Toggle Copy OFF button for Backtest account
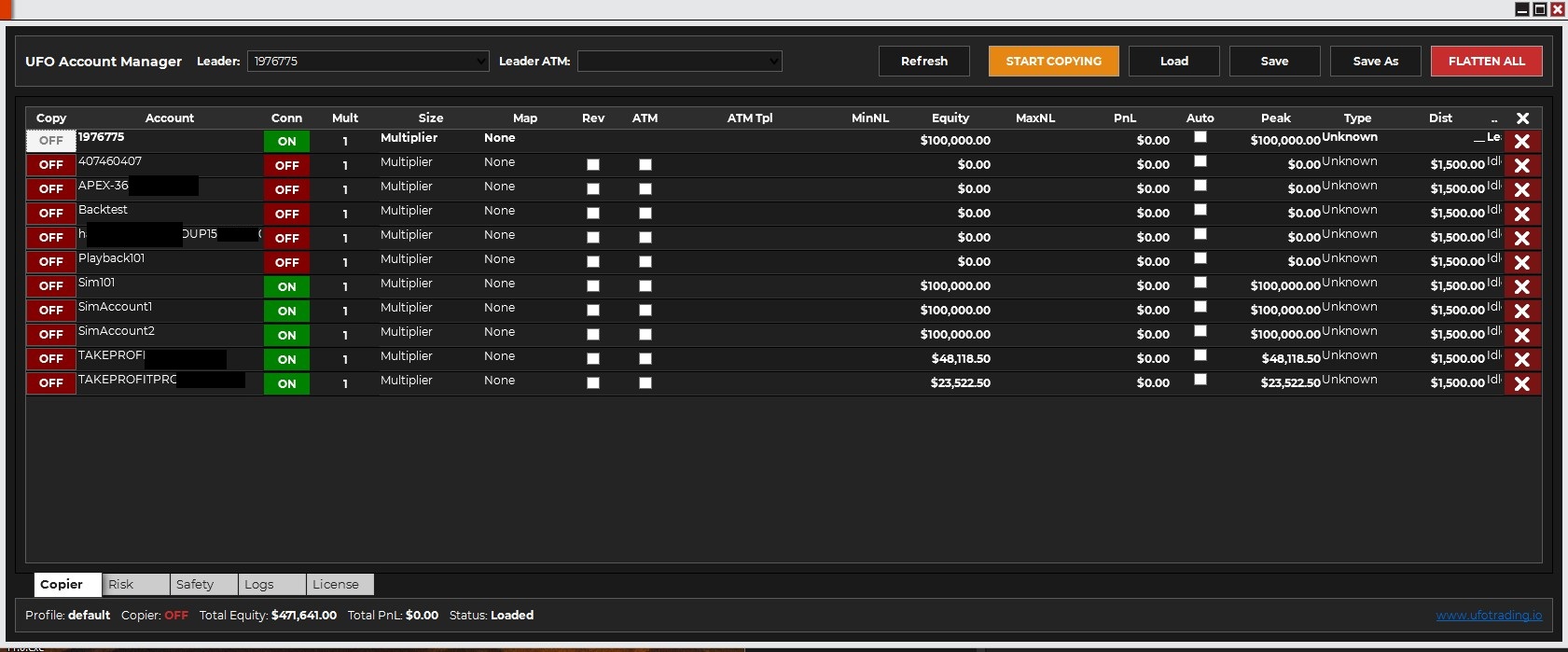This screenshot has height=652, width=1568. click(51, 214)
